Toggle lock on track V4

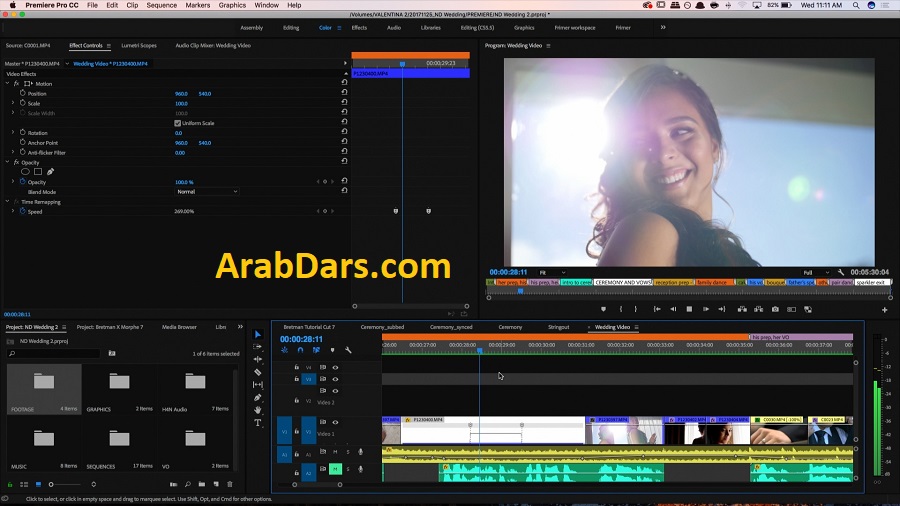tap(297, 367)
